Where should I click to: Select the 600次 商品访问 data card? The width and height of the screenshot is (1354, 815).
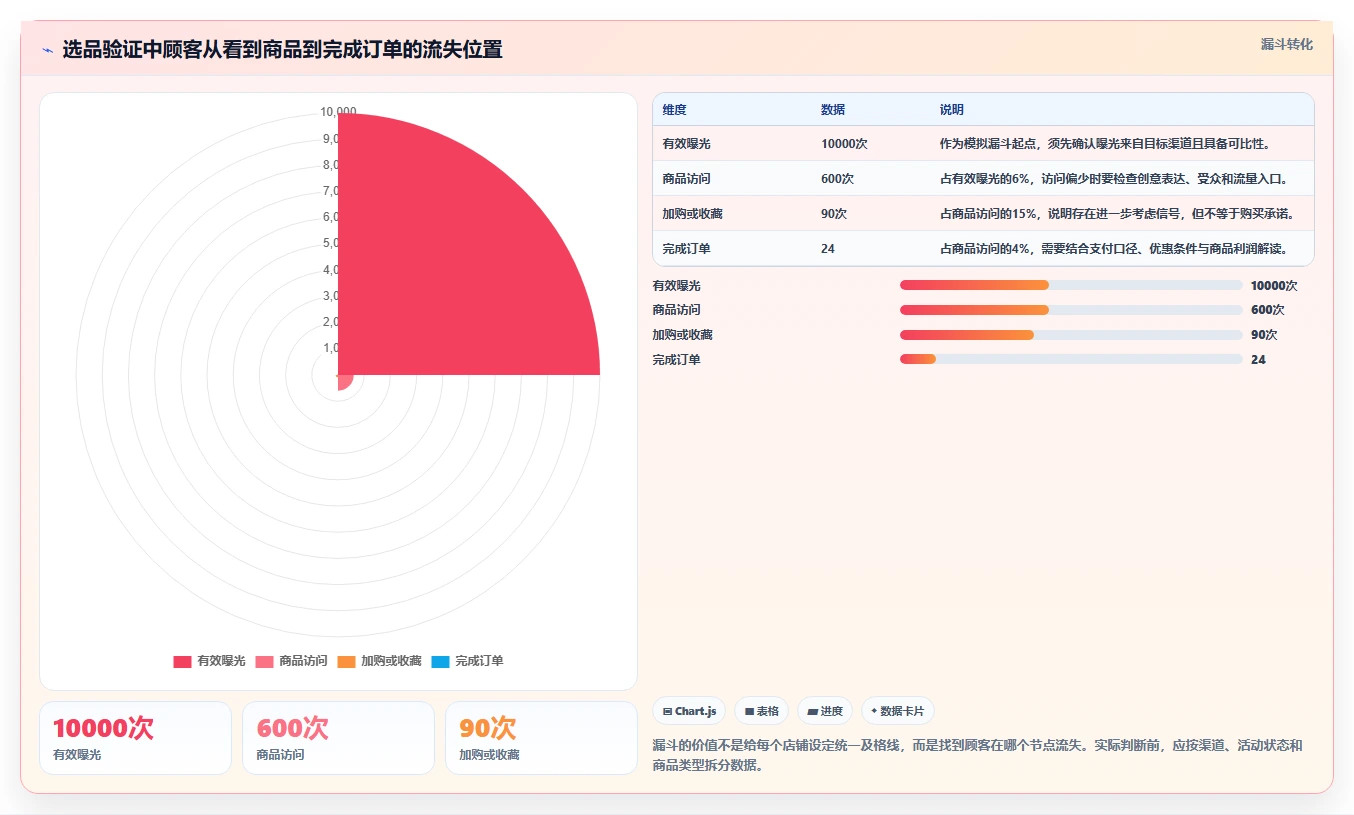coord(338,738)
